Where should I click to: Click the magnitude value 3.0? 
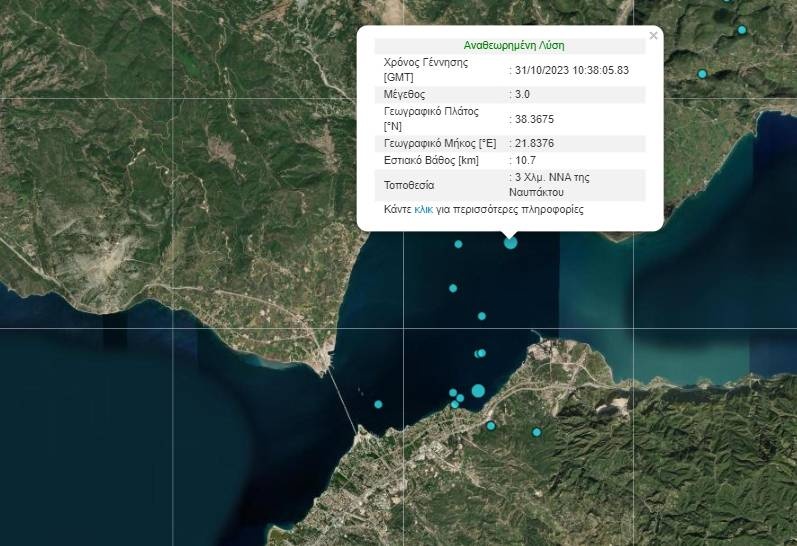click(522, 94)
